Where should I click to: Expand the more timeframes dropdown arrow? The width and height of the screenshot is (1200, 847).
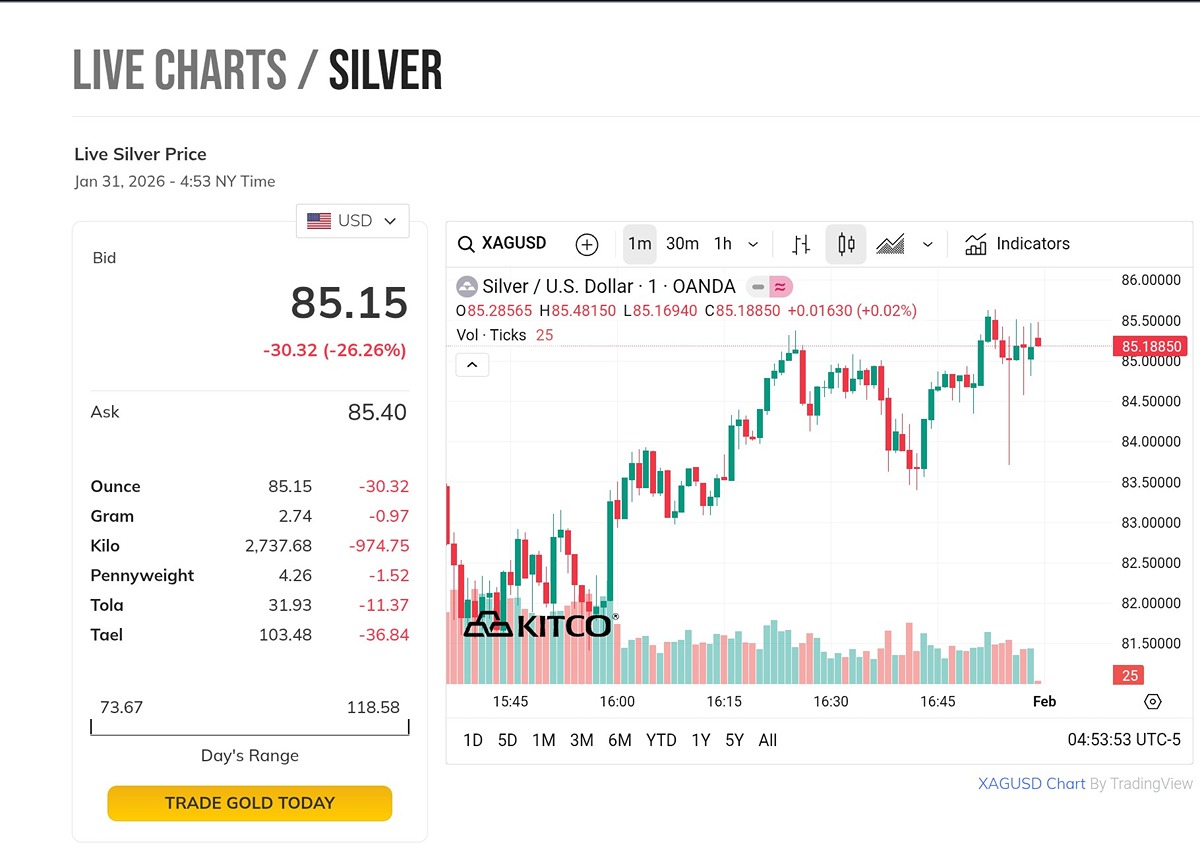coord(753,244)
